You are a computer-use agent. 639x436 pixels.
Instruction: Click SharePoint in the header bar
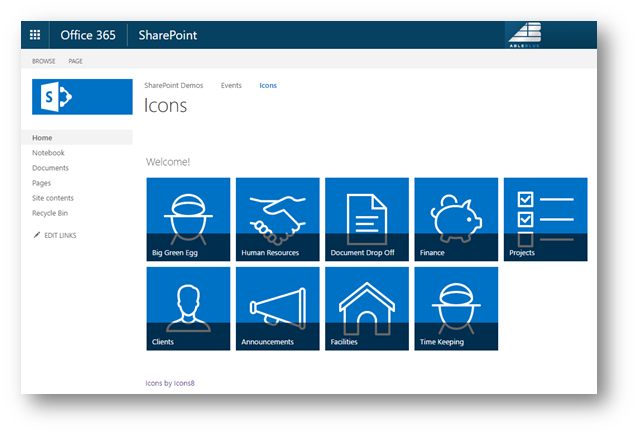168,35
